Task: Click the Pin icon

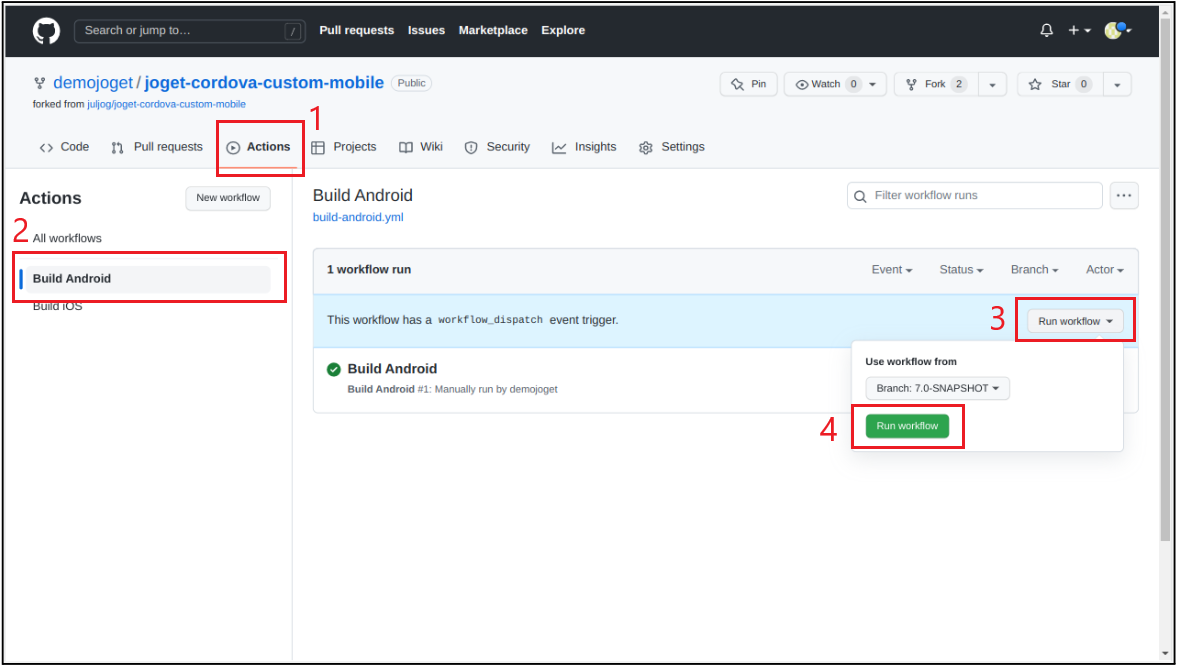Action: point(738,84)
